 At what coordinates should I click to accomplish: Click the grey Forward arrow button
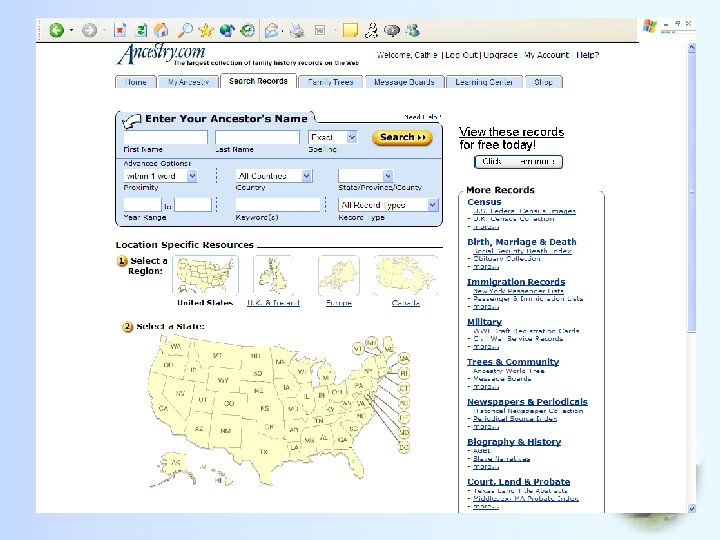89,31
